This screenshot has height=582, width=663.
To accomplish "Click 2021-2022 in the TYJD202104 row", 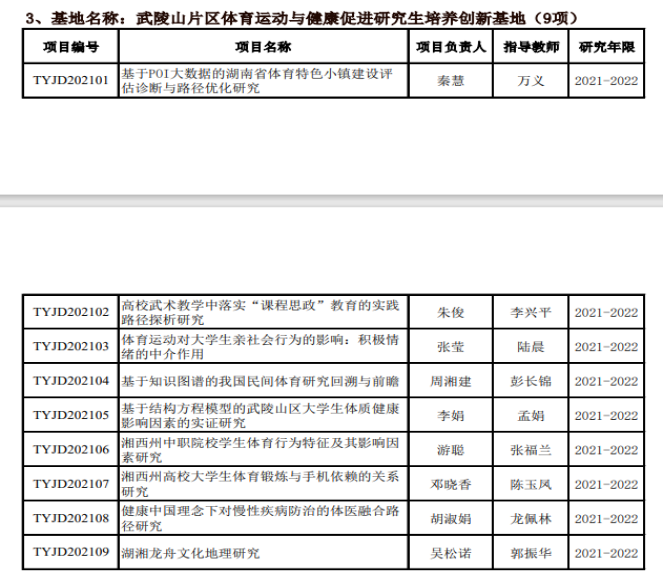I will click(606, 382).
